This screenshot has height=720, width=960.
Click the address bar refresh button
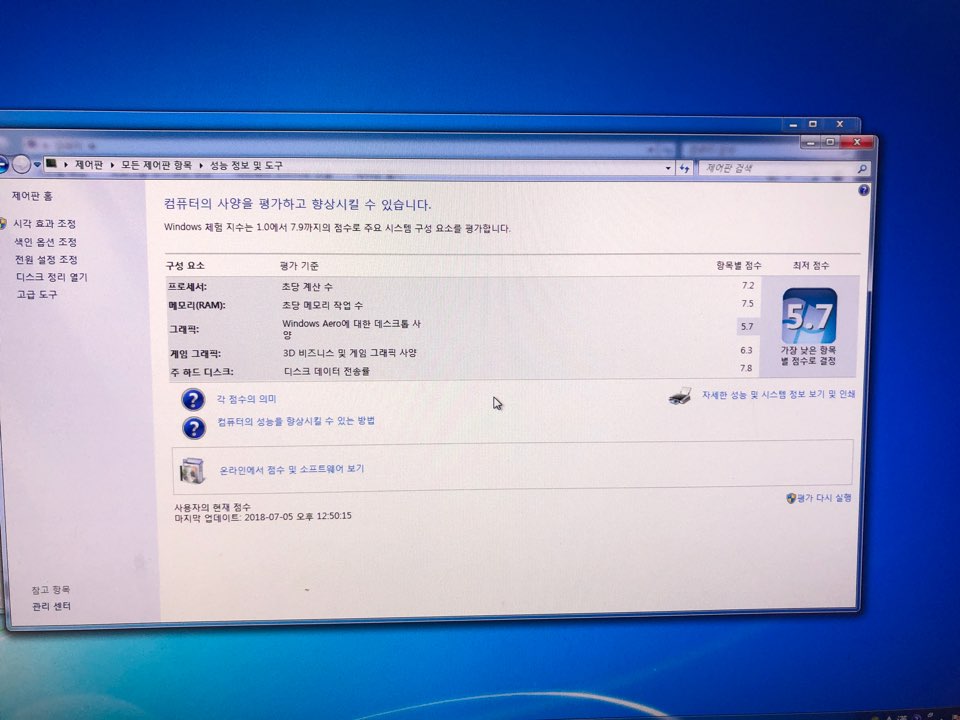[684, 168]
